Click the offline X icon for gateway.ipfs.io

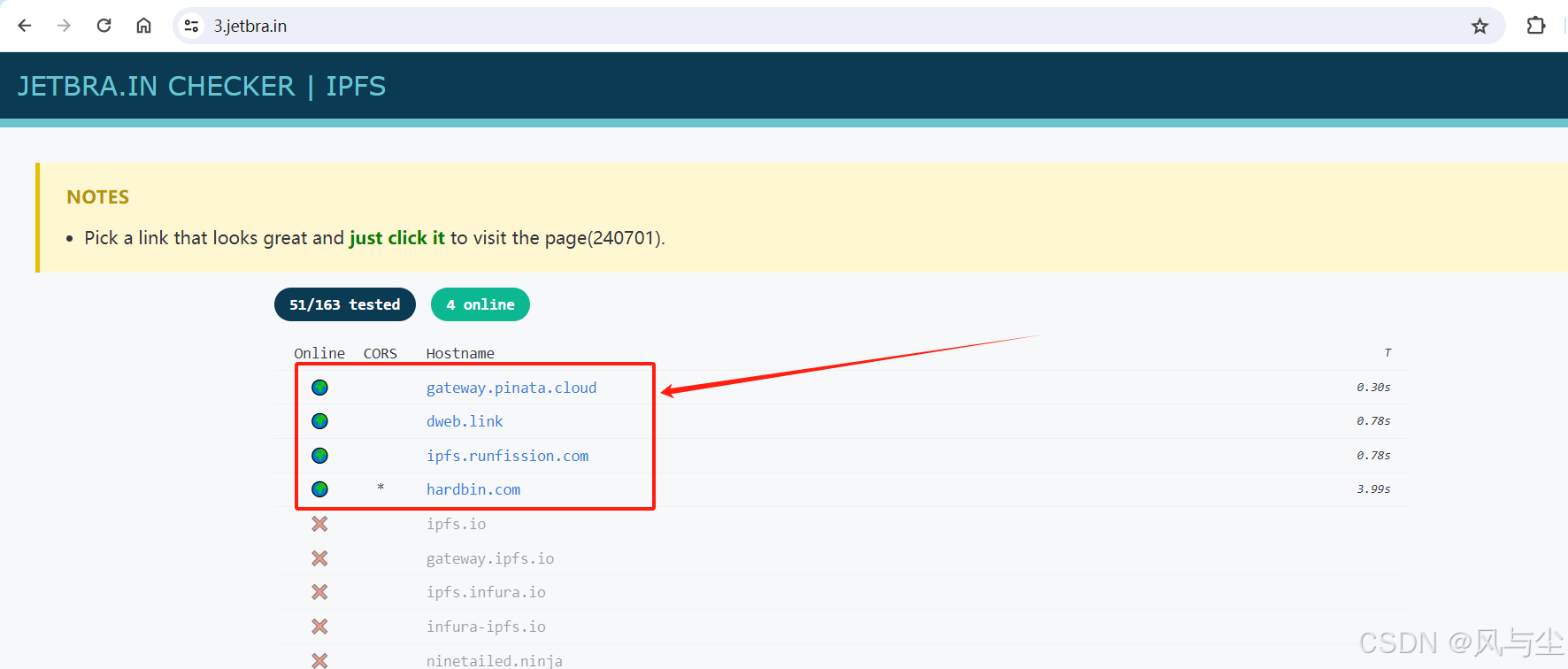320,558
